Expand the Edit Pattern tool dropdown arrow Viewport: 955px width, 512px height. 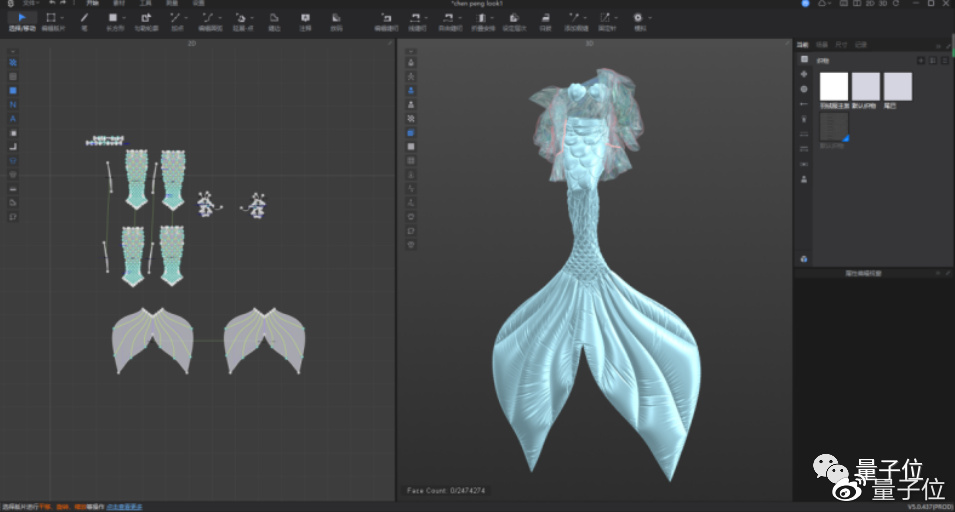(x=64, y=18)
